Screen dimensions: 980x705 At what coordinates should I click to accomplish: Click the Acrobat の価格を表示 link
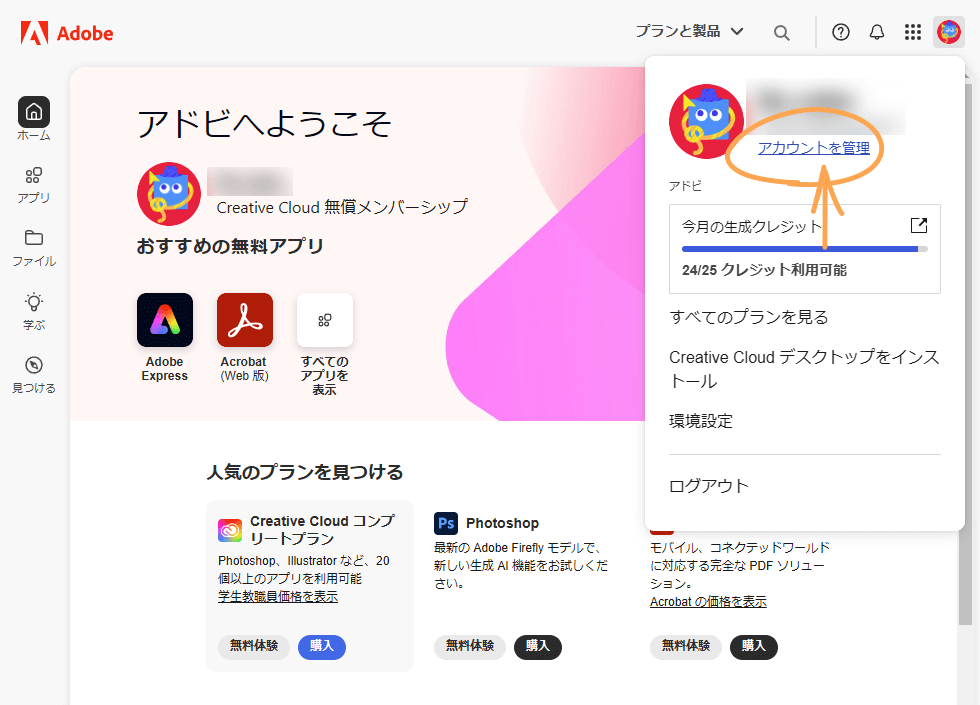708,601
